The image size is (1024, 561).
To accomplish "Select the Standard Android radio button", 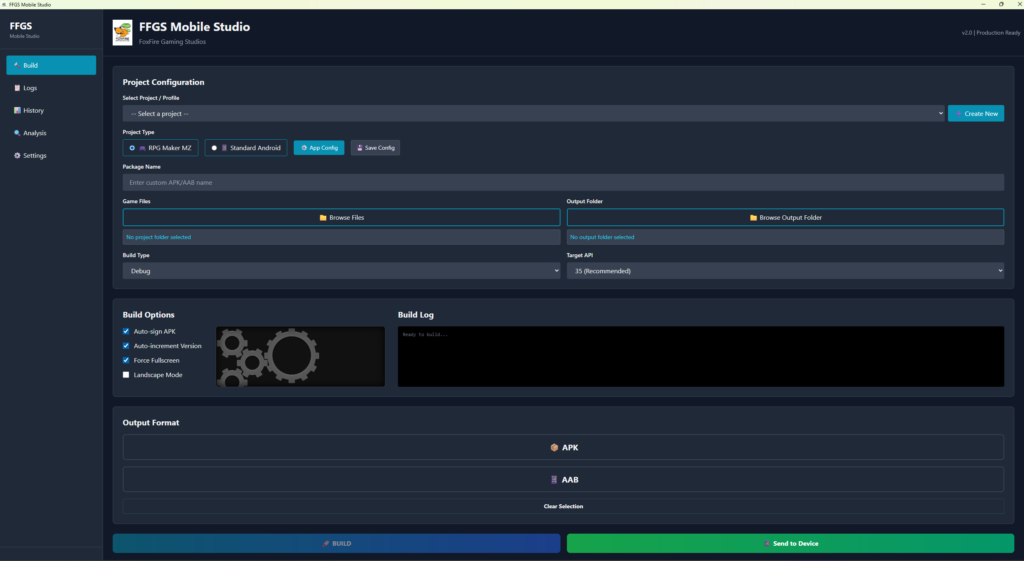I will click(214, 148).
